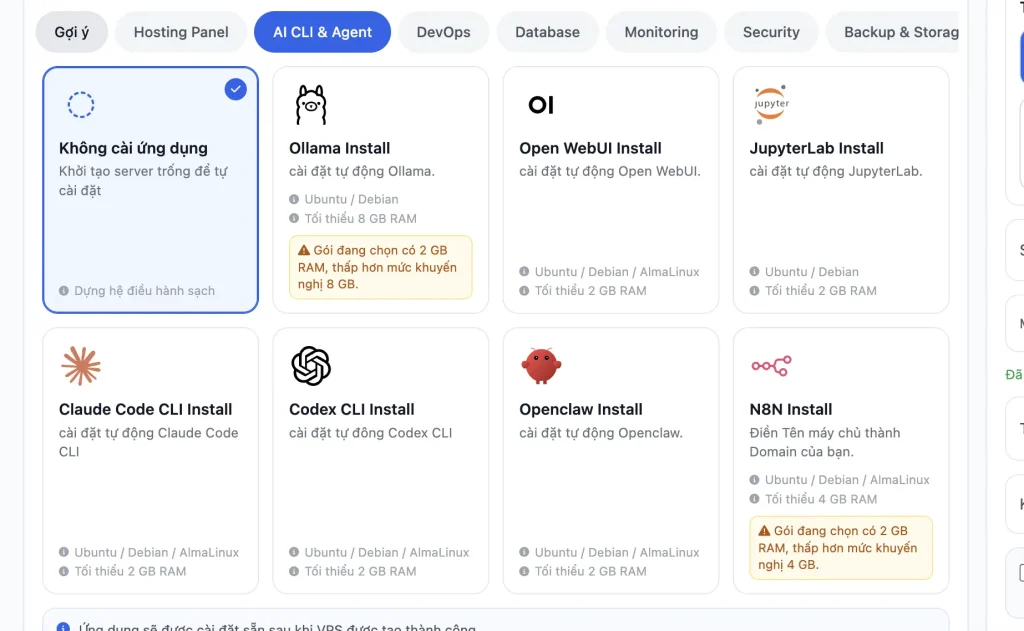
Task: Click info icon beside Tối thiểu 8 GB RAM
Action: 294,218
